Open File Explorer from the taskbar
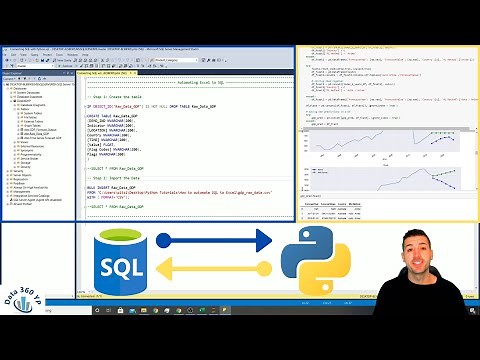 (x=144, y=310)
